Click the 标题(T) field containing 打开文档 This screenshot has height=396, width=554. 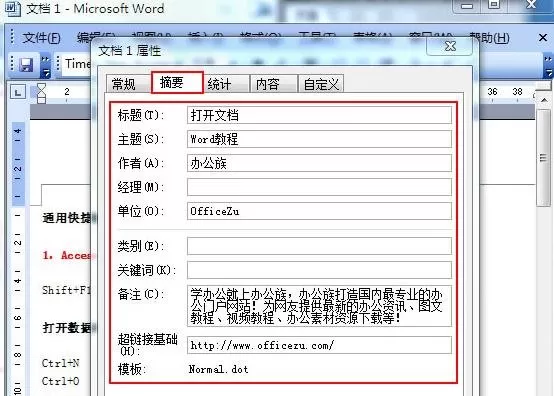click(x=319, y=115)
